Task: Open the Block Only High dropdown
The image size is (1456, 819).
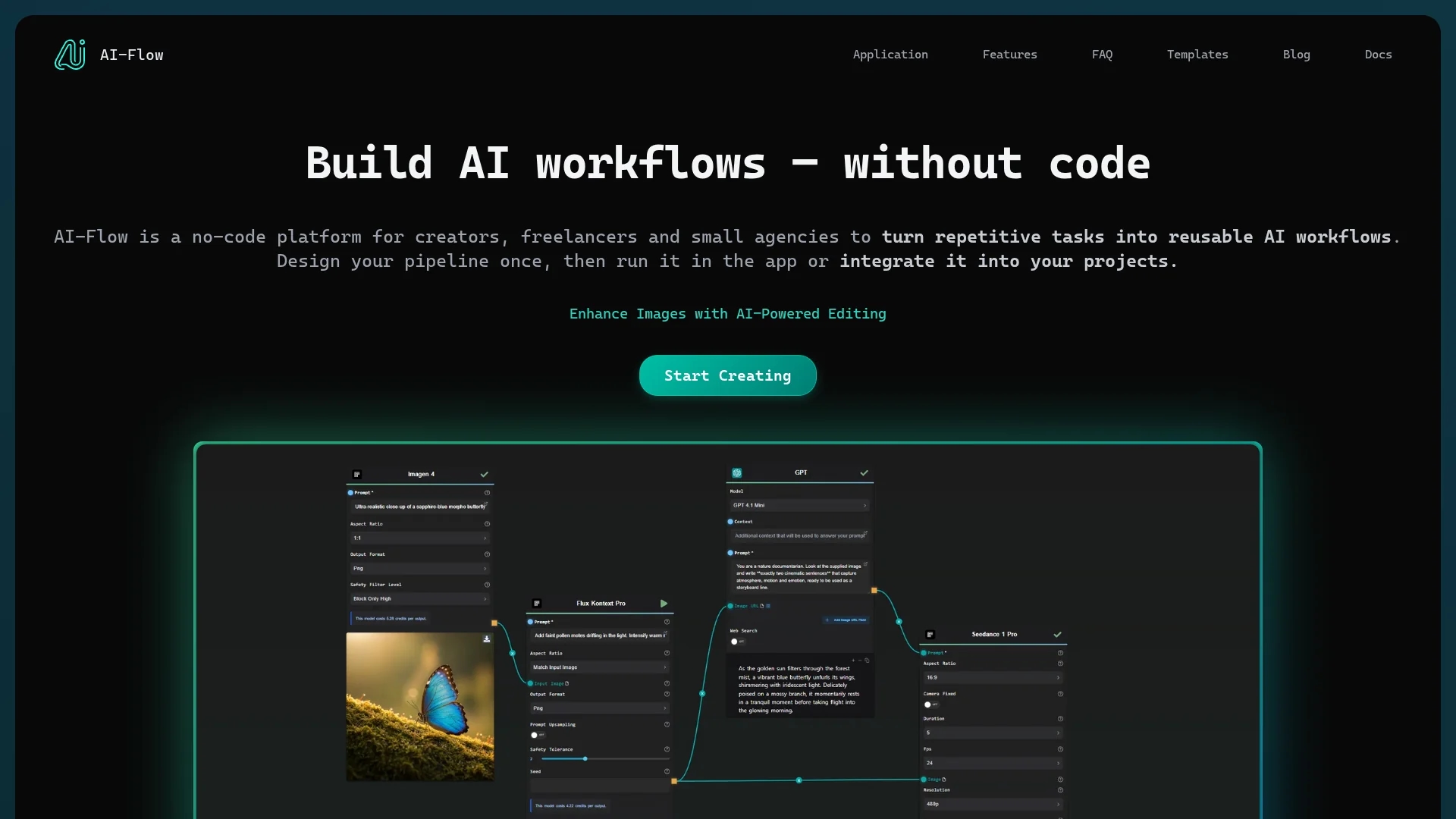Action: pos(420,599)
